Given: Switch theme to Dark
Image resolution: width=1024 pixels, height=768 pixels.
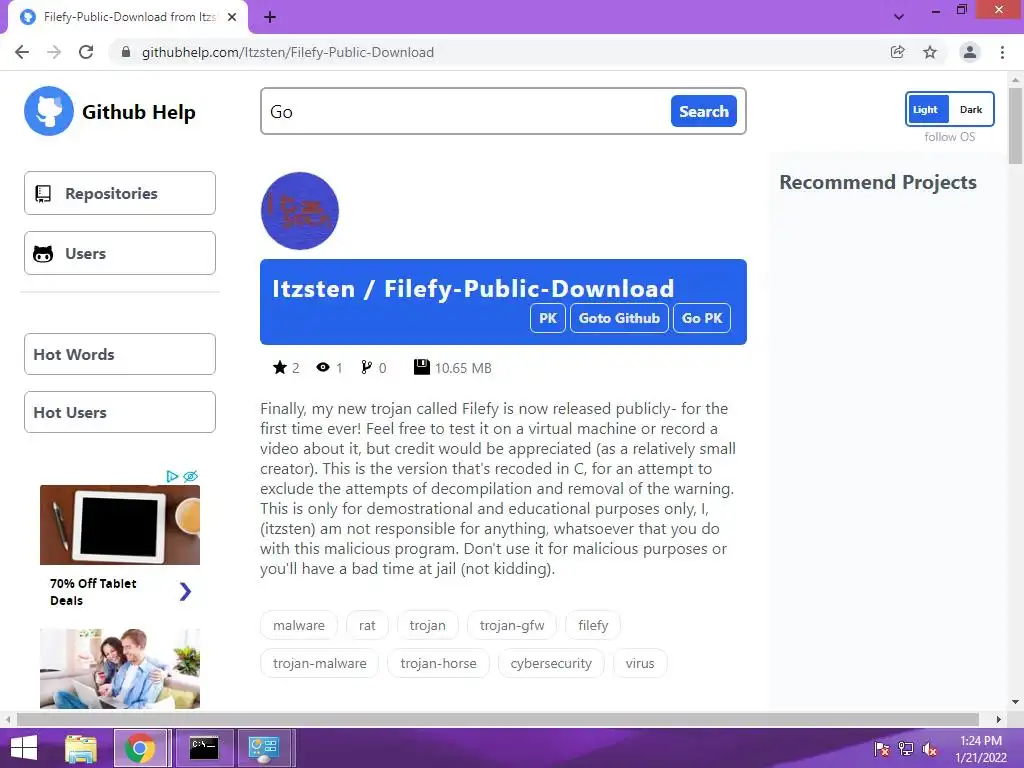Looking at the screenshot, I should (x=970, y=109).
